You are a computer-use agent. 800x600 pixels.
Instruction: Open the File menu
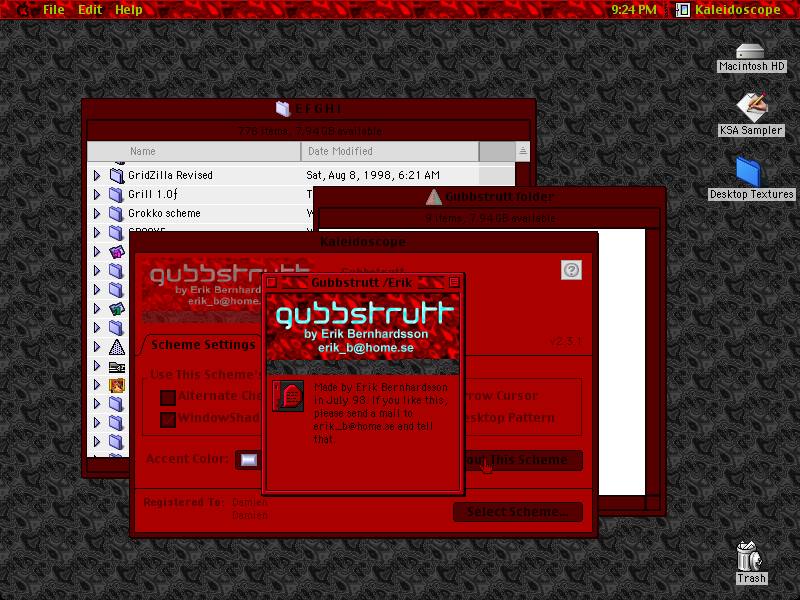(x=54, y=9)
